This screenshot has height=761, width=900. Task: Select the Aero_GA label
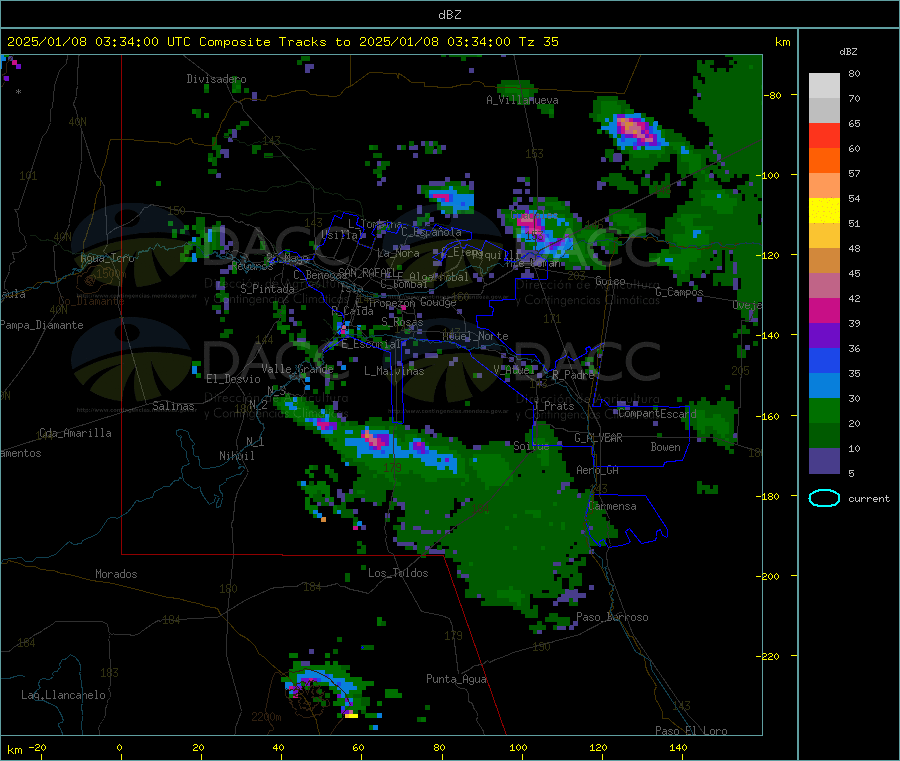click(598, 470)
